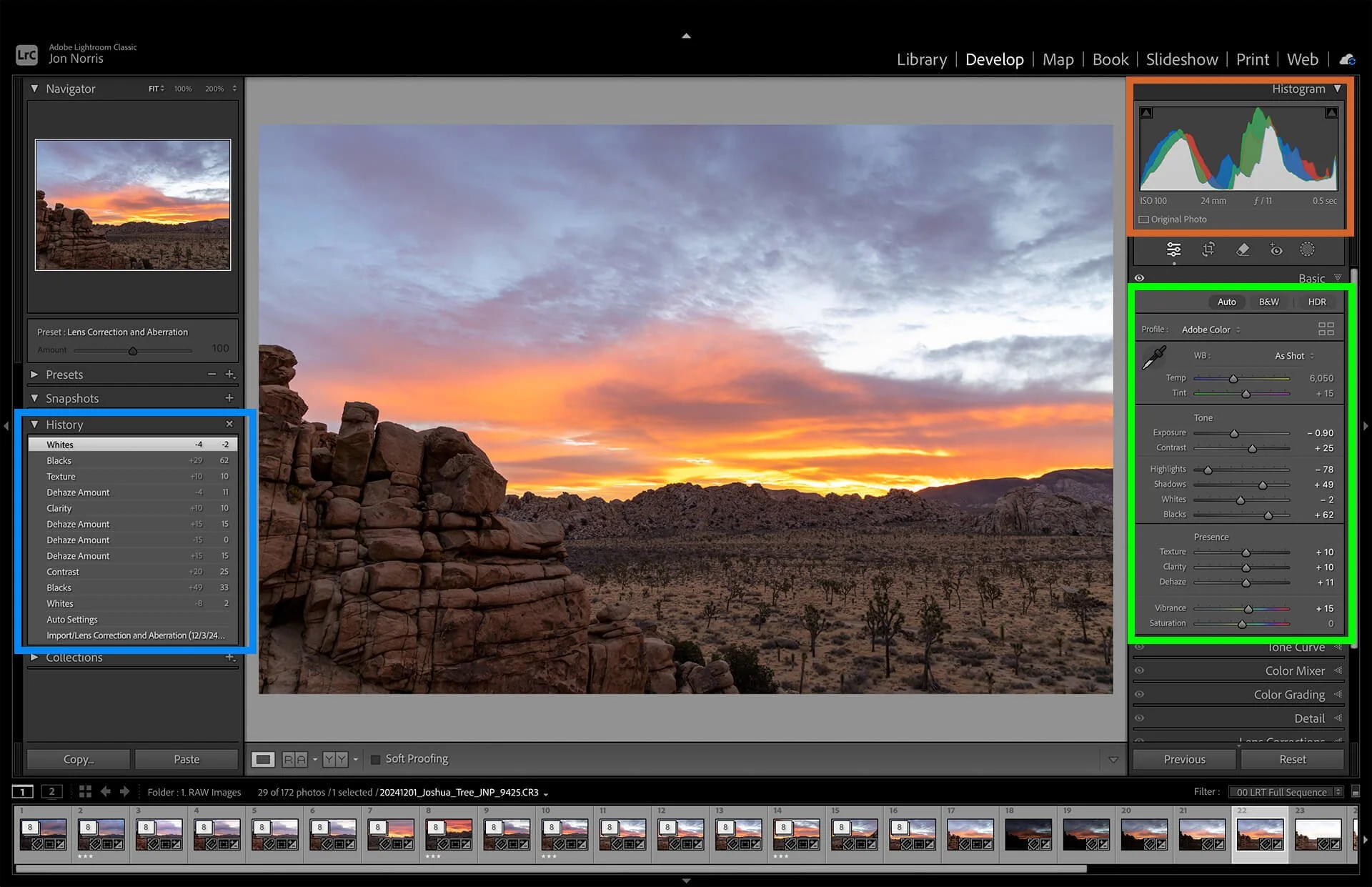Switch to the Library module
The height and width of the screenshot is (887, 1372).
(x=921, y=59)
